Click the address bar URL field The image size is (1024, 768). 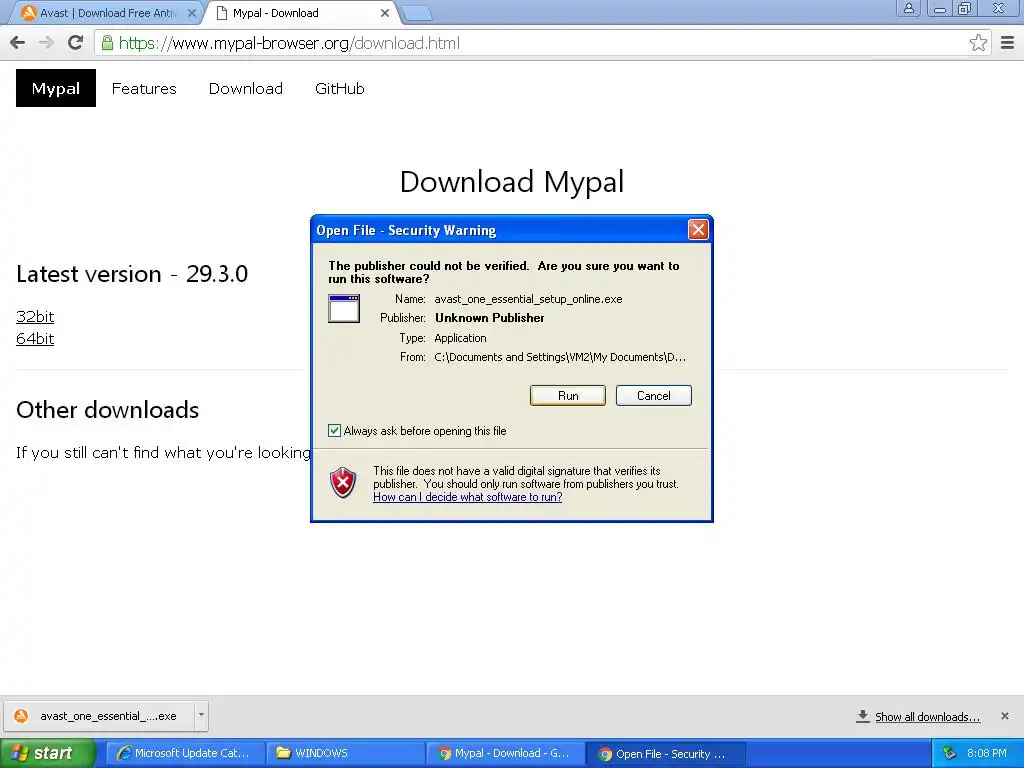[542, 43]
